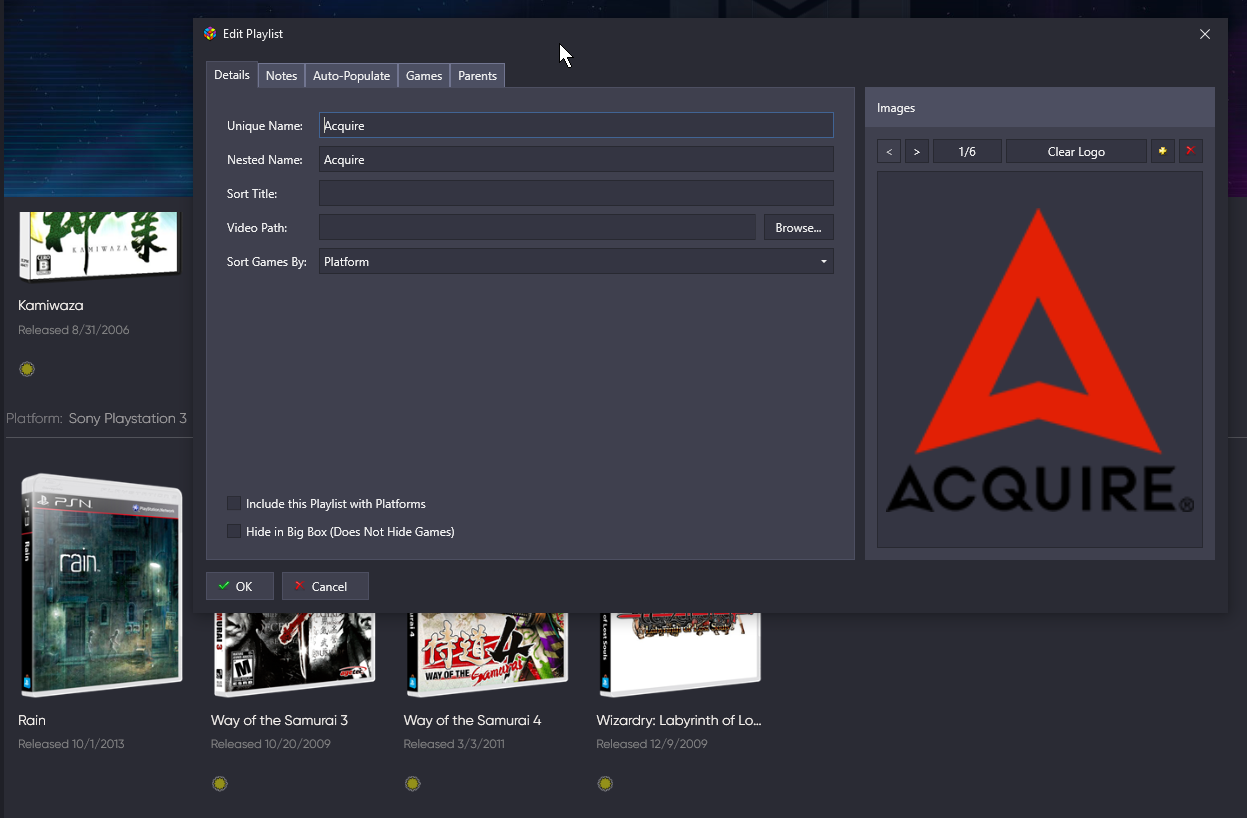Screen dimensions: 1247x818
Task: Browse for a video path
Action: click(799, 228)
